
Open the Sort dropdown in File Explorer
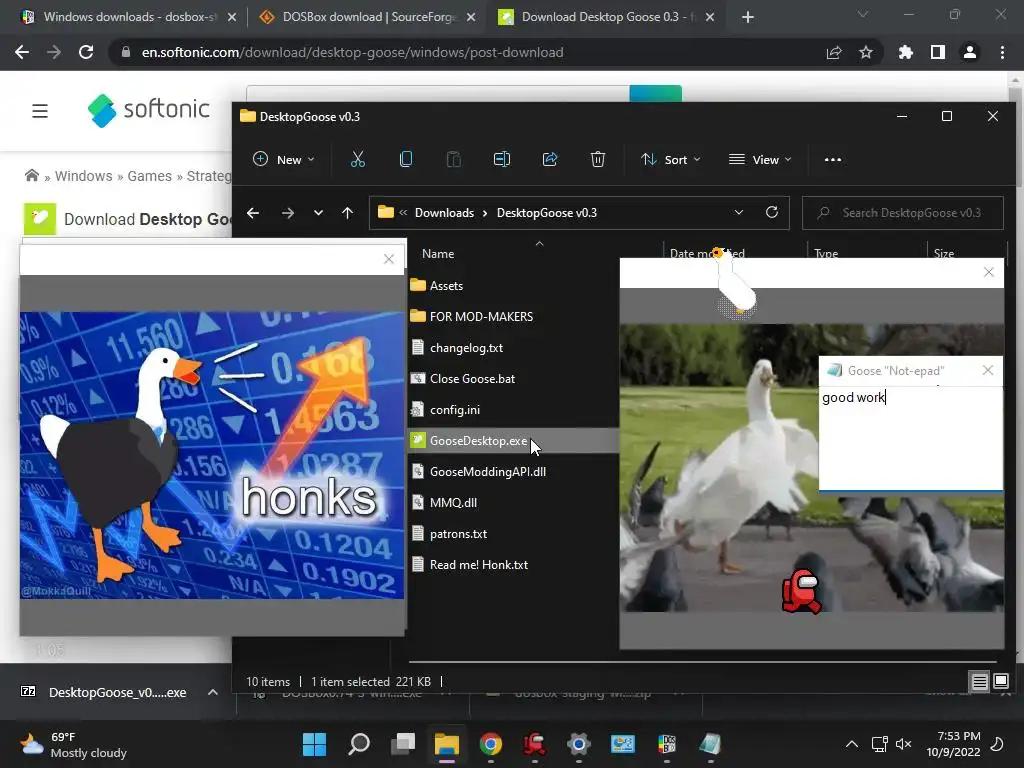pyautogui.click(x=671, y=159)
